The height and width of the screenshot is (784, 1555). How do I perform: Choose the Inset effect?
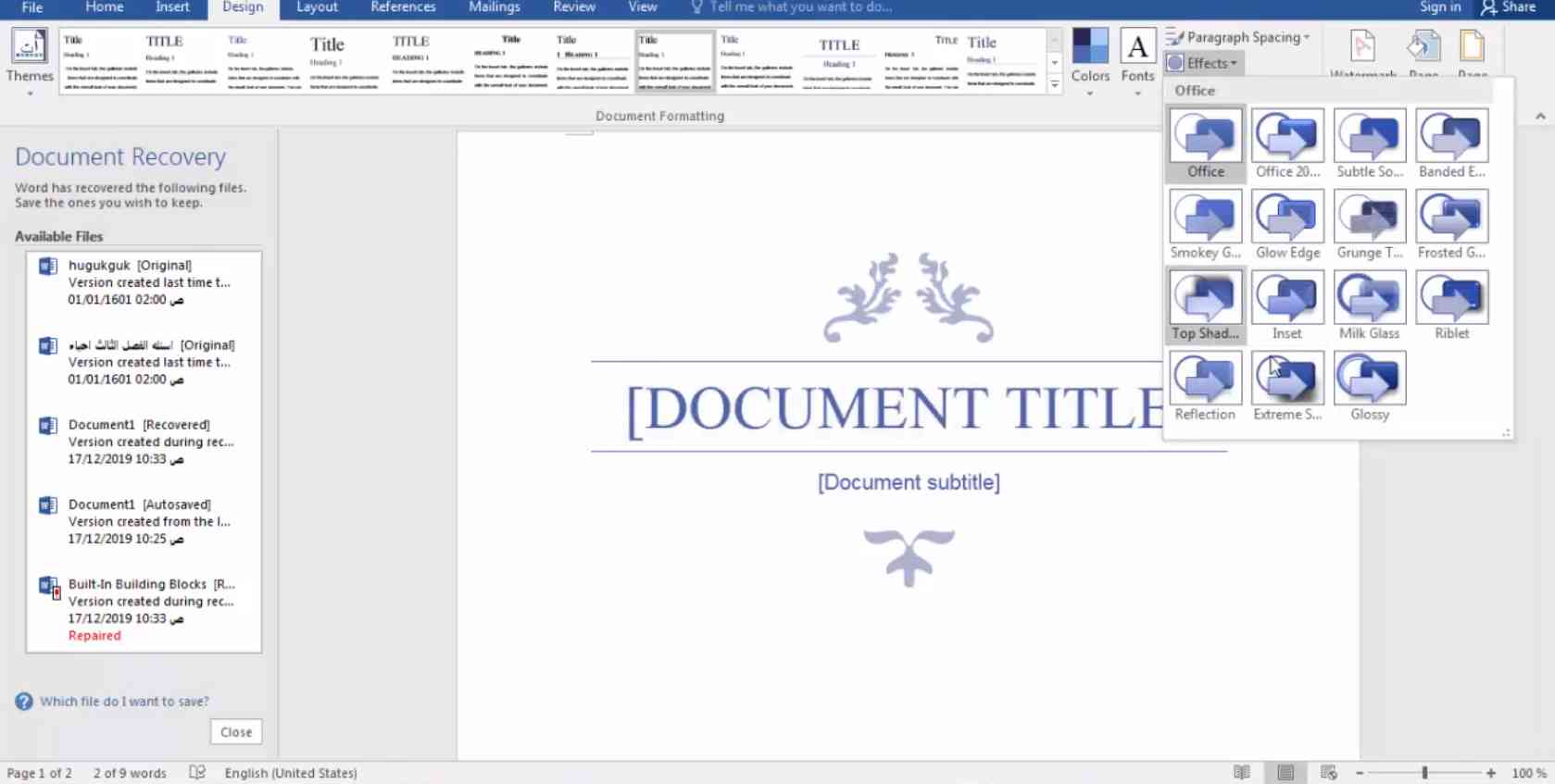pos(1287,305)
